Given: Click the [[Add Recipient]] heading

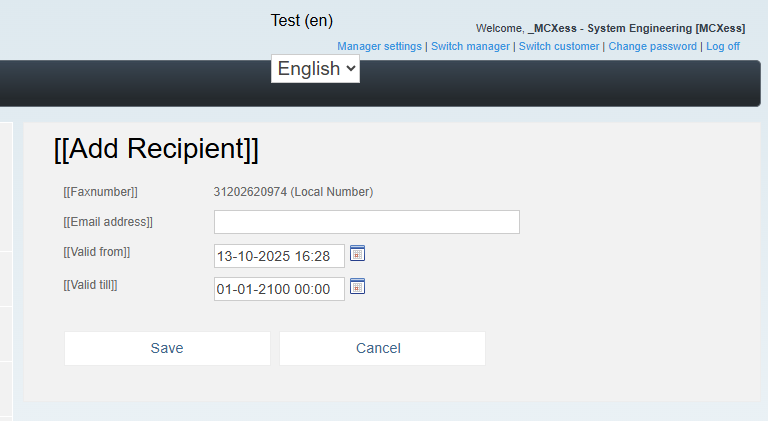Looking at the screenshot, I should 156,148.
